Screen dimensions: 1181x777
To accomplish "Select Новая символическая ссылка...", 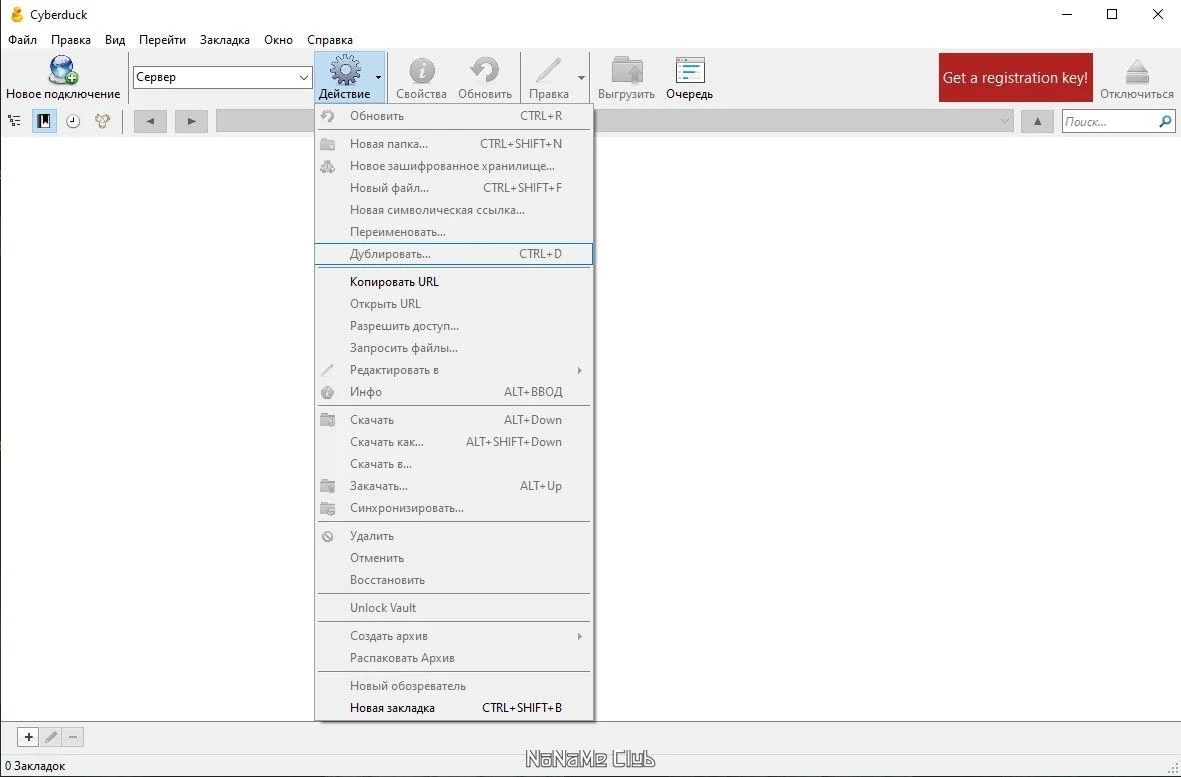I will pyautogui.click(x=453, y=210).
